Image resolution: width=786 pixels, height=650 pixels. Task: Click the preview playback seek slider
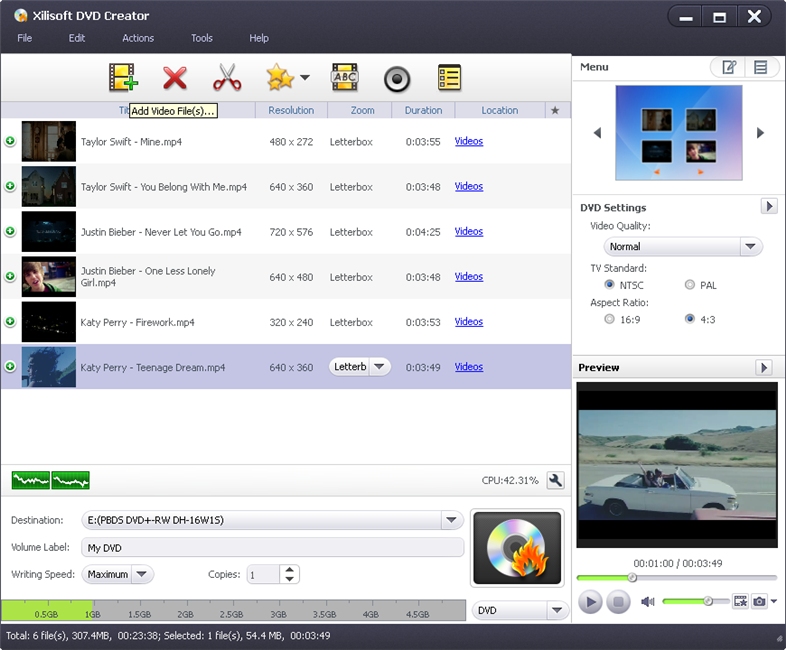pos(676,577)
